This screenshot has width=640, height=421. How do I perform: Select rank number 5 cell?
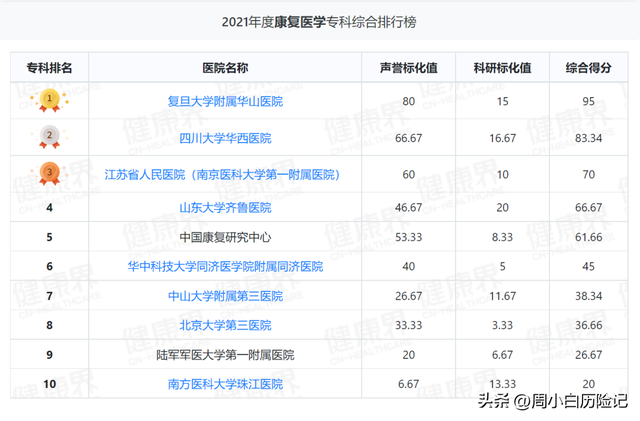click(49, 237)
